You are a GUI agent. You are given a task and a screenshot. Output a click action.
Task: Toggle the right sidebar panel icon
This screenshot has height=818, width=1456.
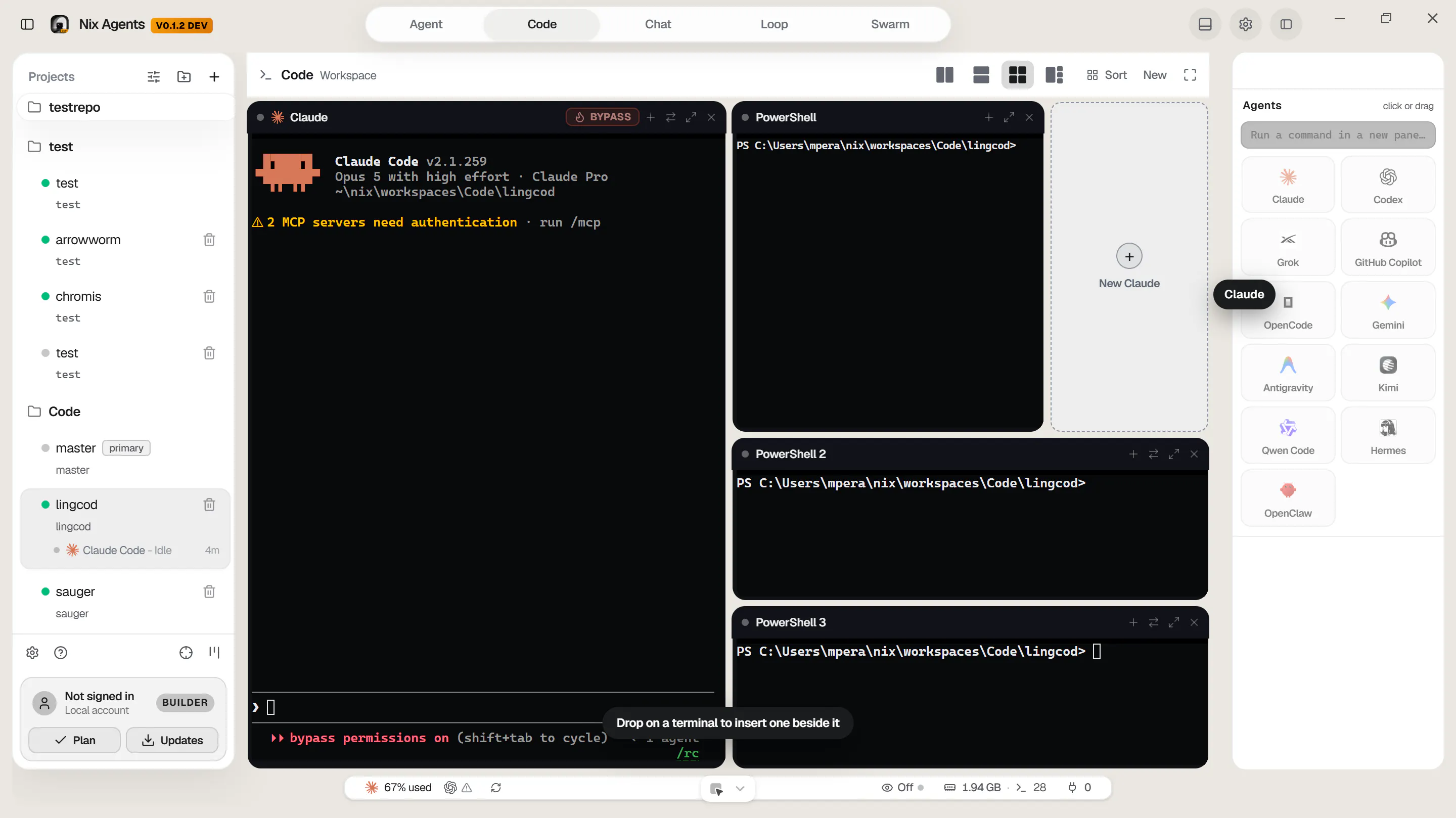1286,24
